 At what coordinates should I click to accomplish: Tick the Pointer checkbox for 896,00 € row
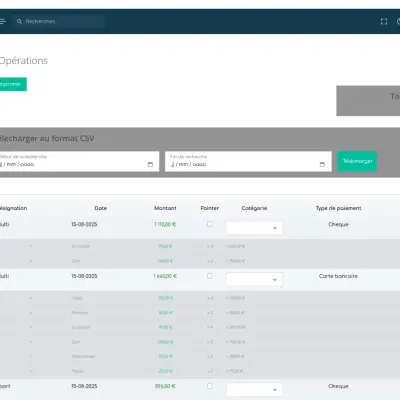(209, 386)
